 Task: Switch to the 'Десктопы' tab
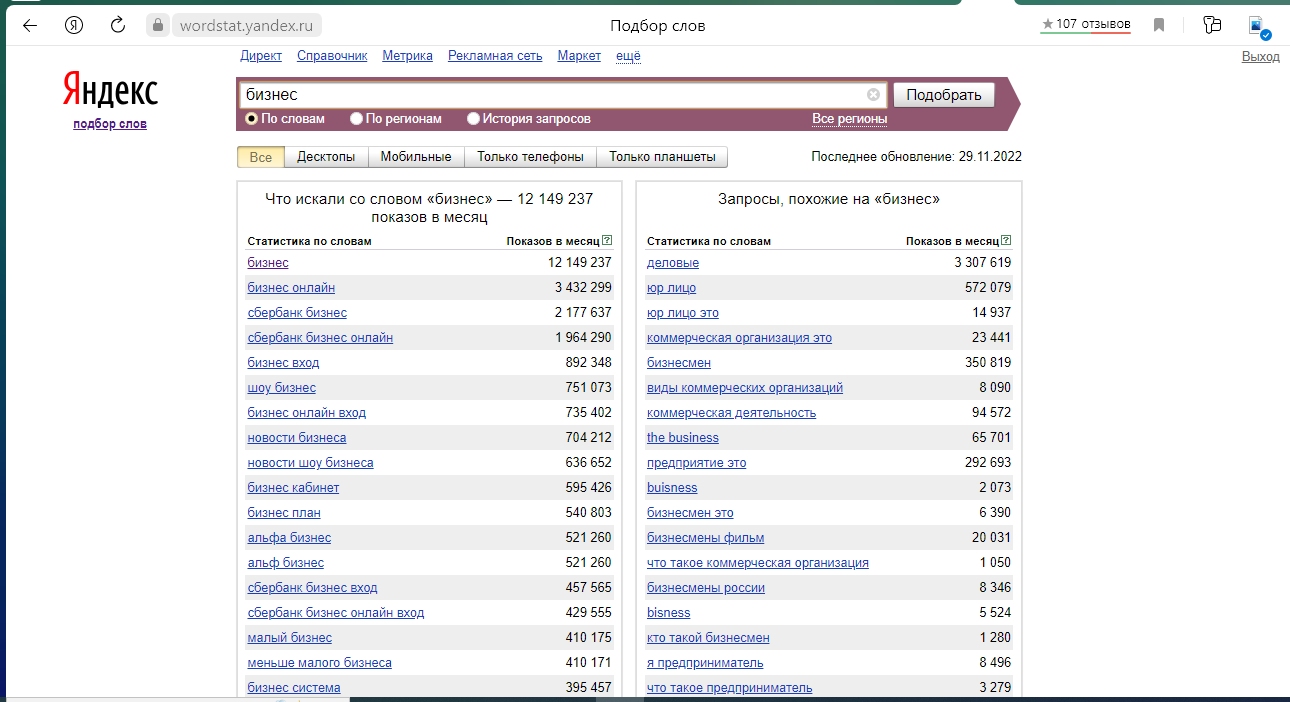click(x=326, y=157)
